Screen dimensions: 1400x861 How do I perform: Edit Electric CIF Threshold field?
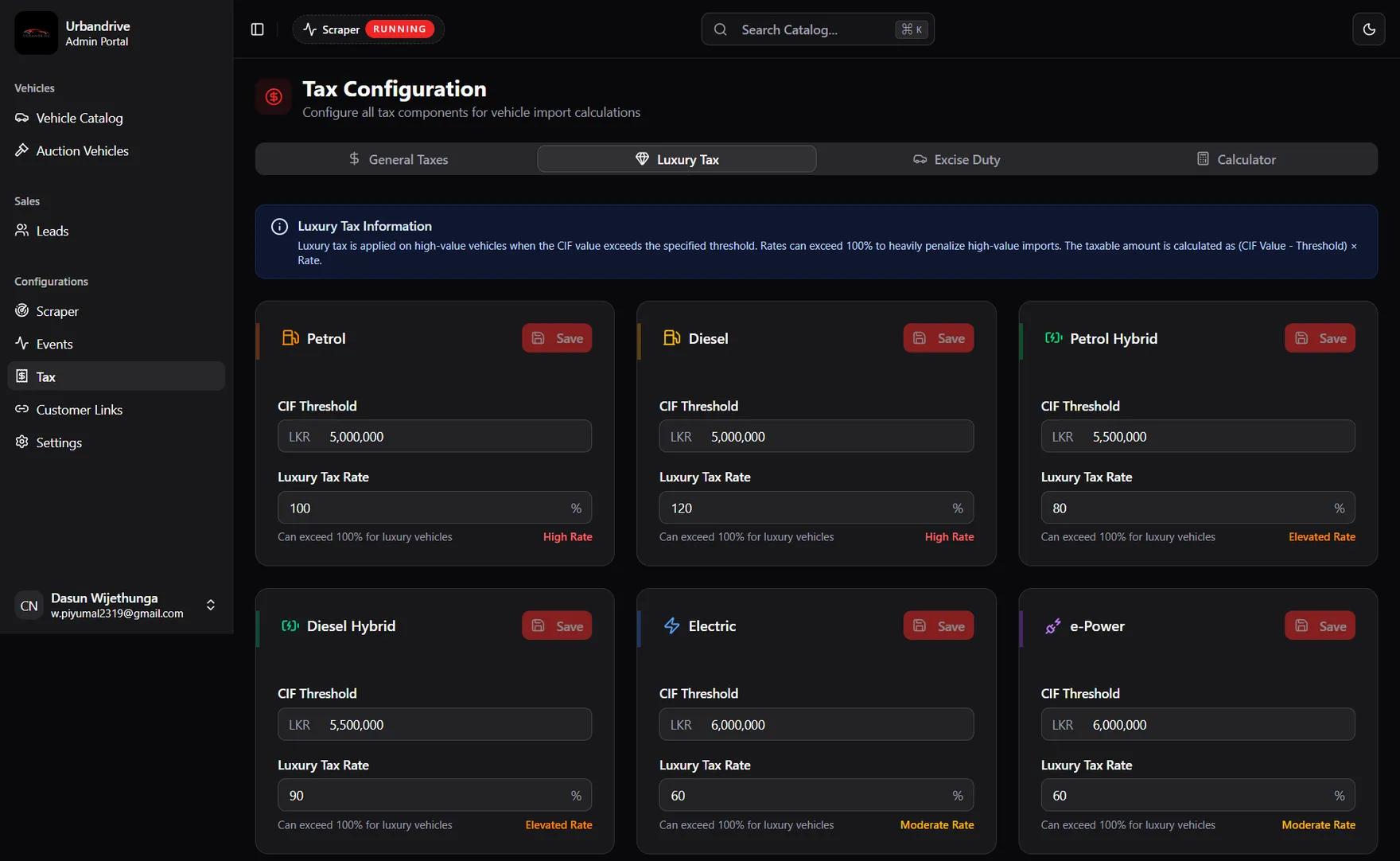coord(816,724)
